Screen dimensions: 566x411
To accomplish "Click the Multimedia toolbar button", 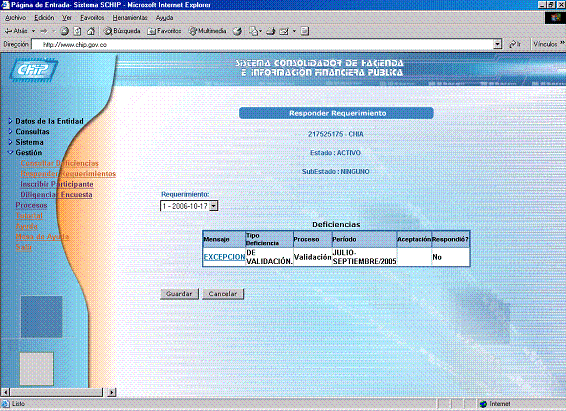I will 208,31.
